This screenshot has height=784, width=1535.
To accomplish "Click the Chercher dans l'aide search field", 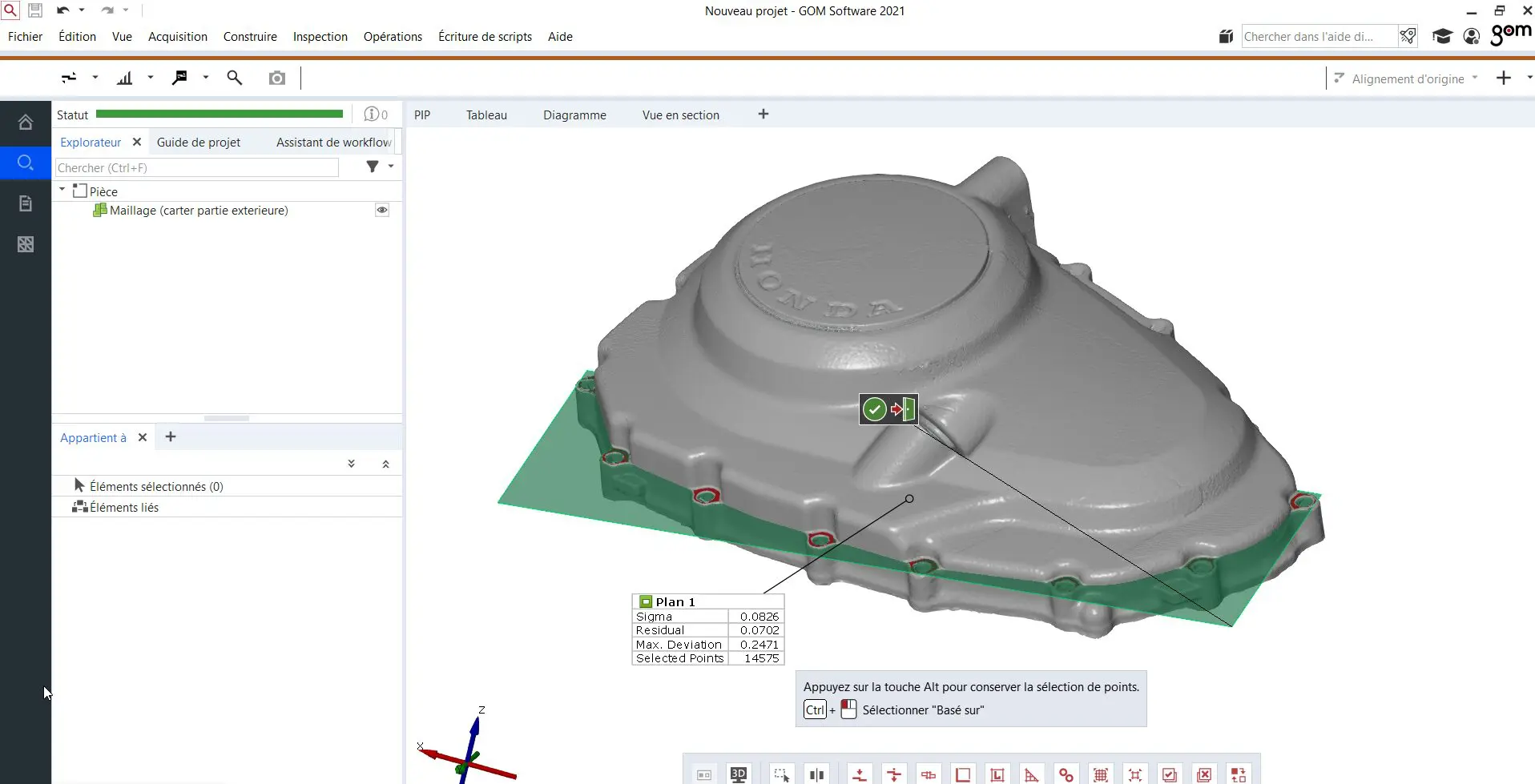I will (1319, 37).
